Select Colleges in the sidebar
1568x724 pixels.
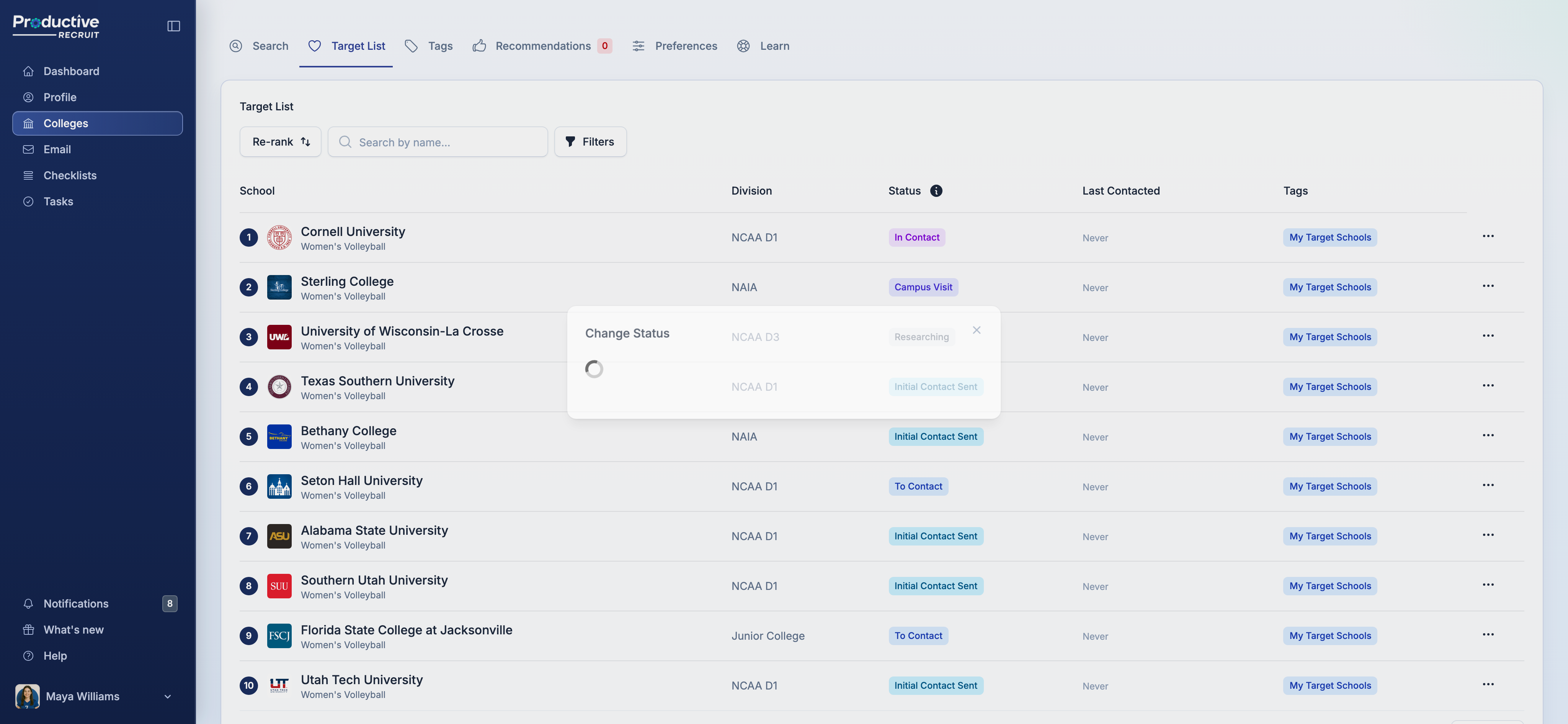point(97,123)
